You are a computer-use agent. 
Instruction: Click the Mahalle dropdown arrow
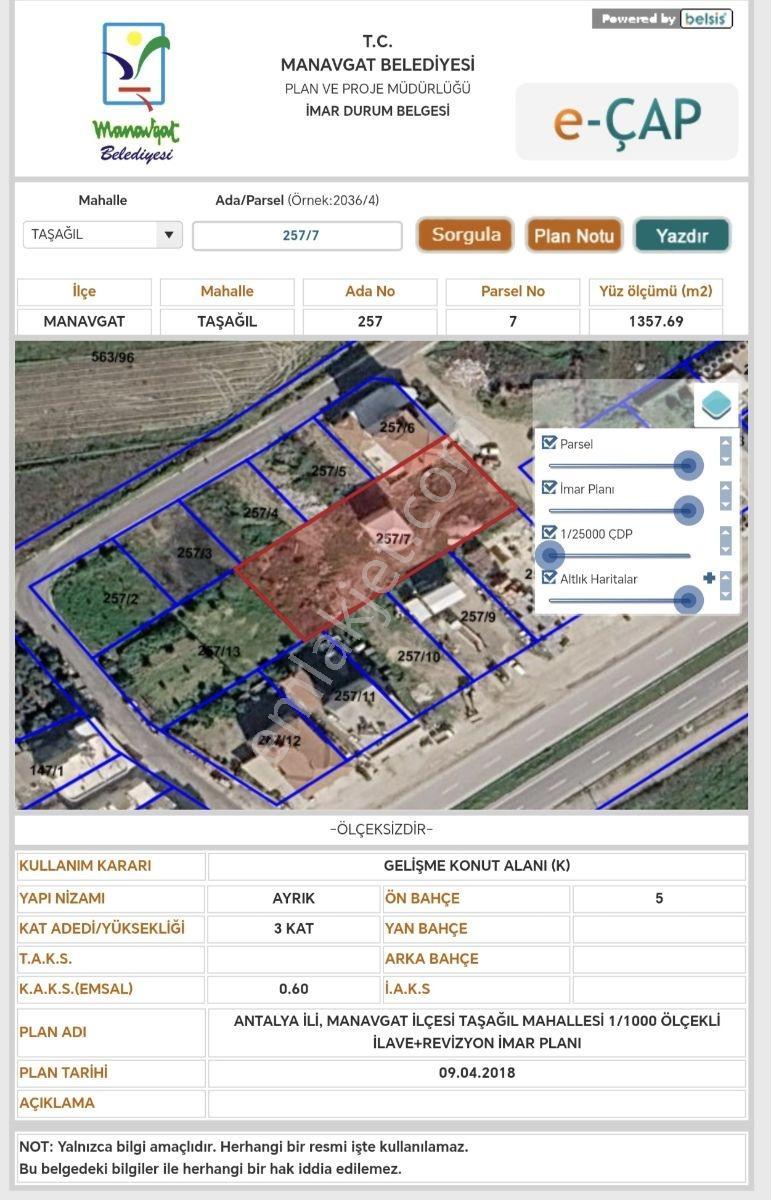(x=168, y=235)
